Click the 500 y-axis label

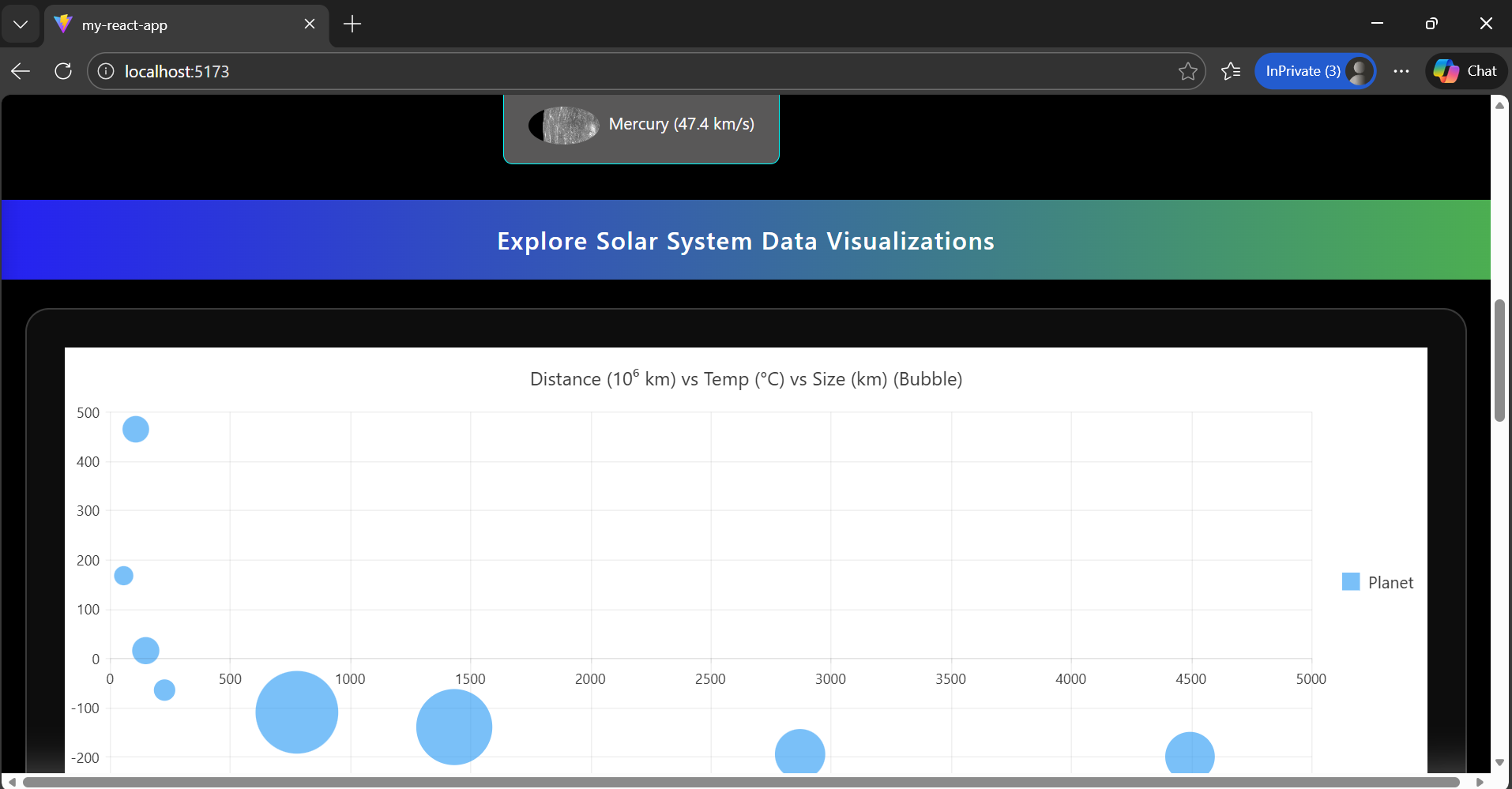pyautogui.click(x=88, y=413)
